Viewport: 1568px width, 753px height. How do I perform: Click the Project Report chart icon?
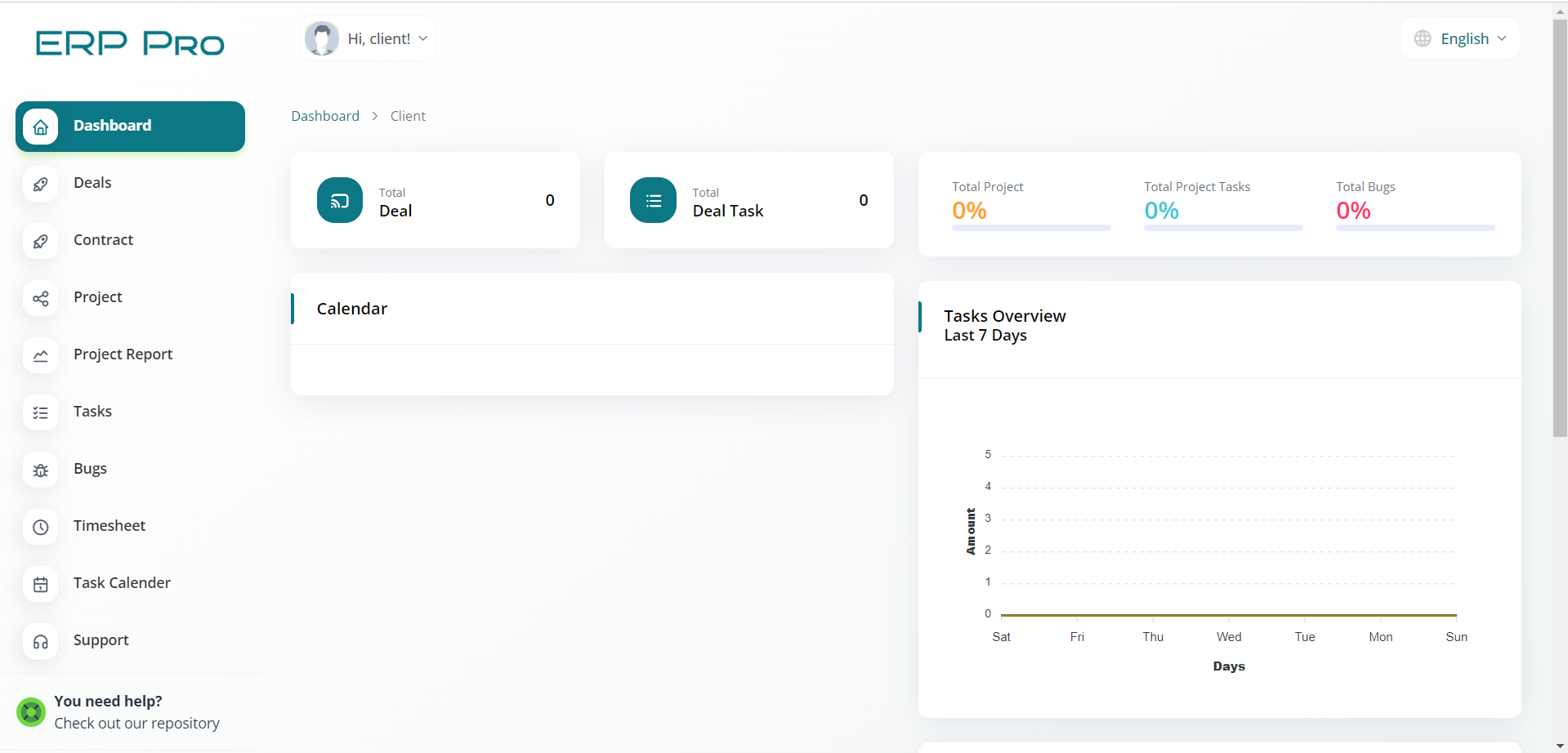40,355
